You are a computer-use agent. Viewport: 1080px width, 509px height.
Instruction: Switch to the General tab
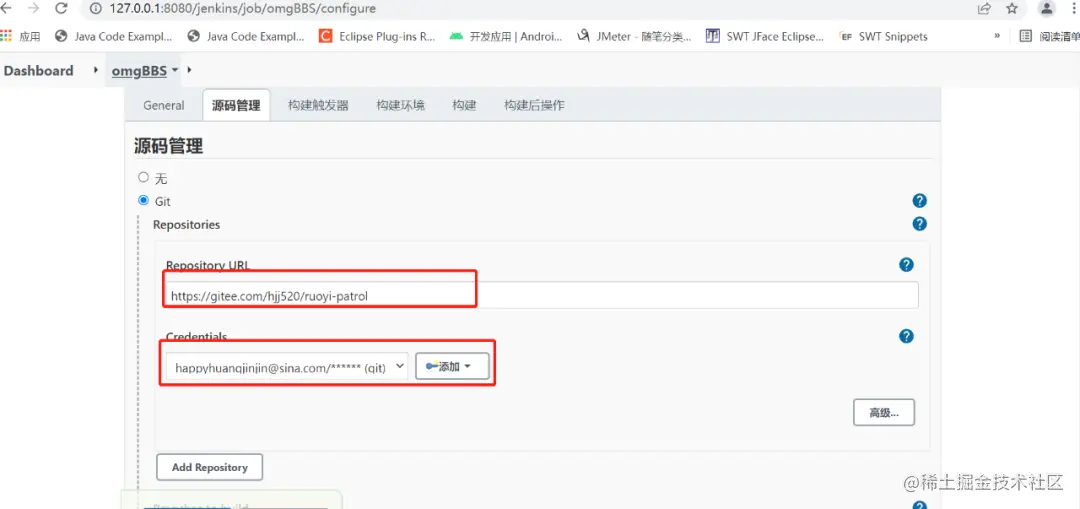pyautogui.click(x=164, y=105)
